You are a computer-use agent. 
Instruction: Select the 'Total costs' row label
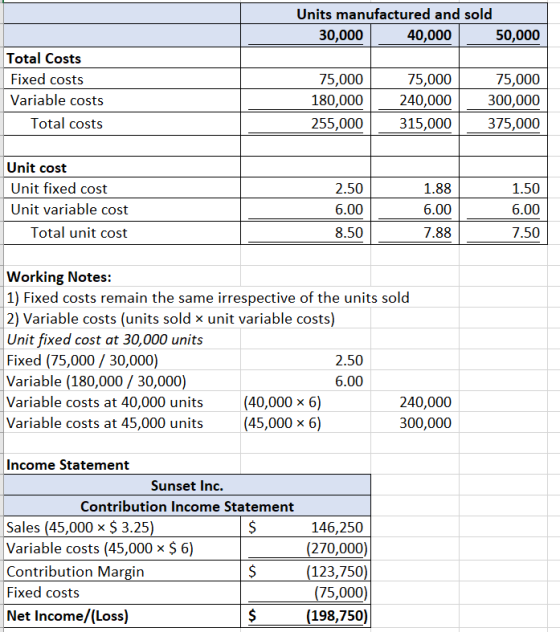click(122, 123)
